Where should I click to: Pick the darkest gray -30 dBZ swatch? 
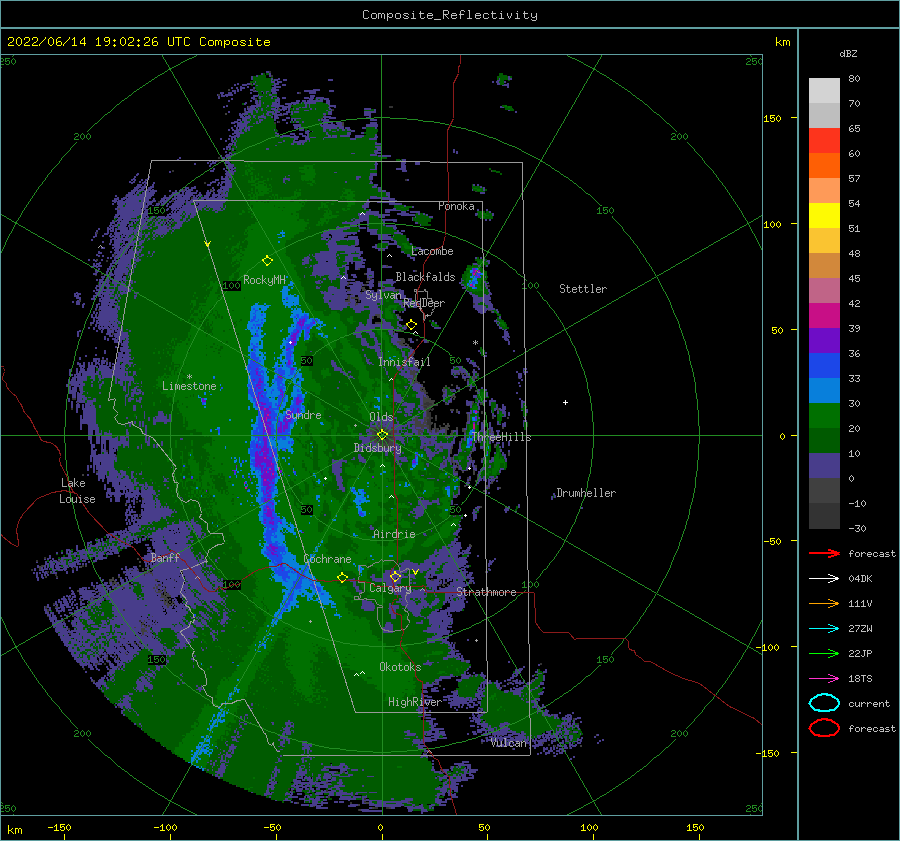tap(824, 516)
